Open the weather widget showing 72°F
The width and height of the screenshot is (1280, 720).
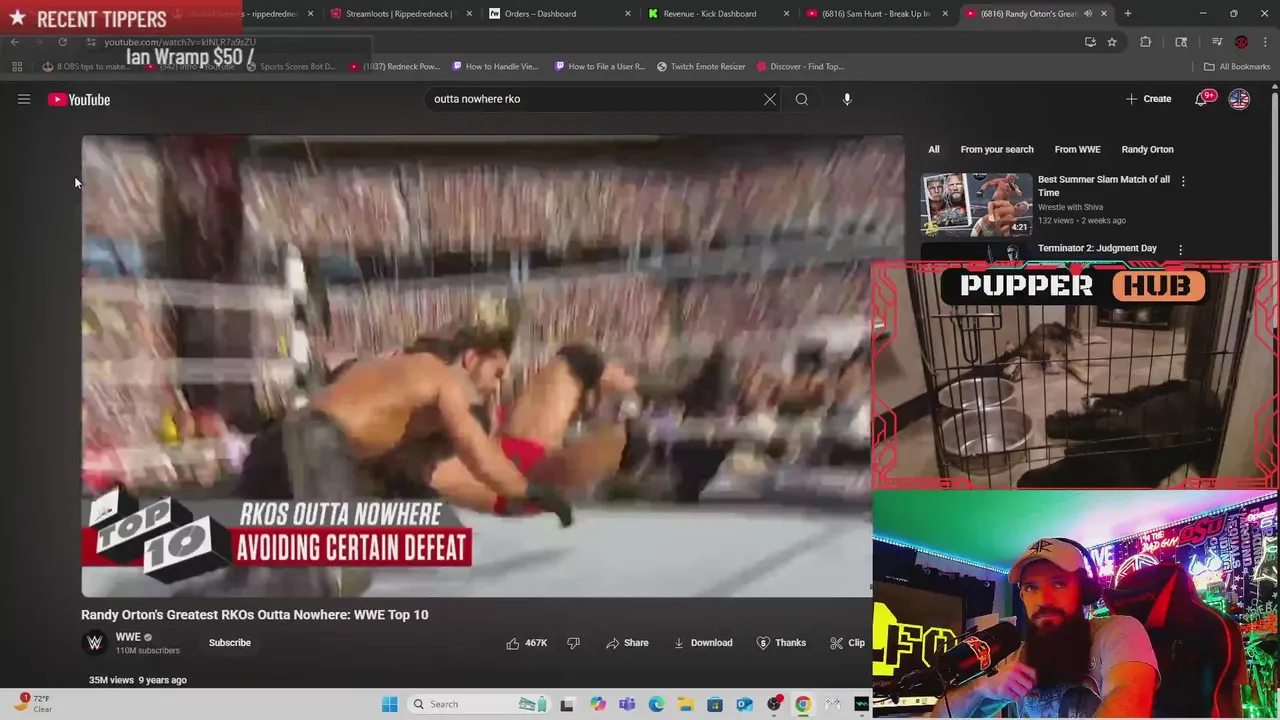pos(33,704)
